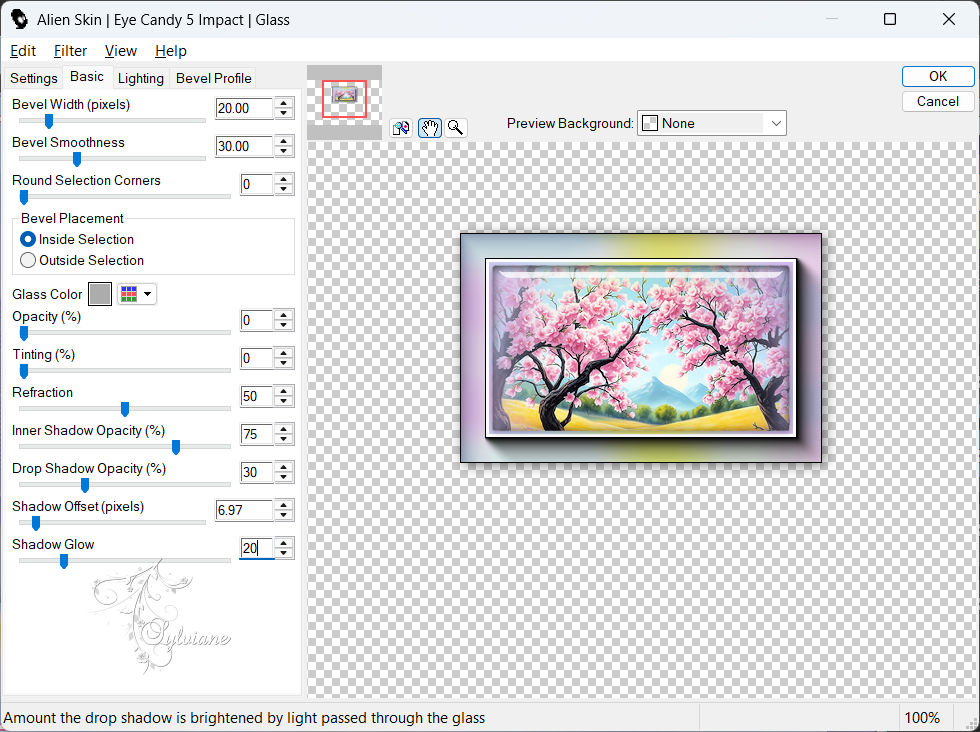Increase Bevel Smoothness with the up arrow
This screenshot has width=980, height=732.
(284, 141)
